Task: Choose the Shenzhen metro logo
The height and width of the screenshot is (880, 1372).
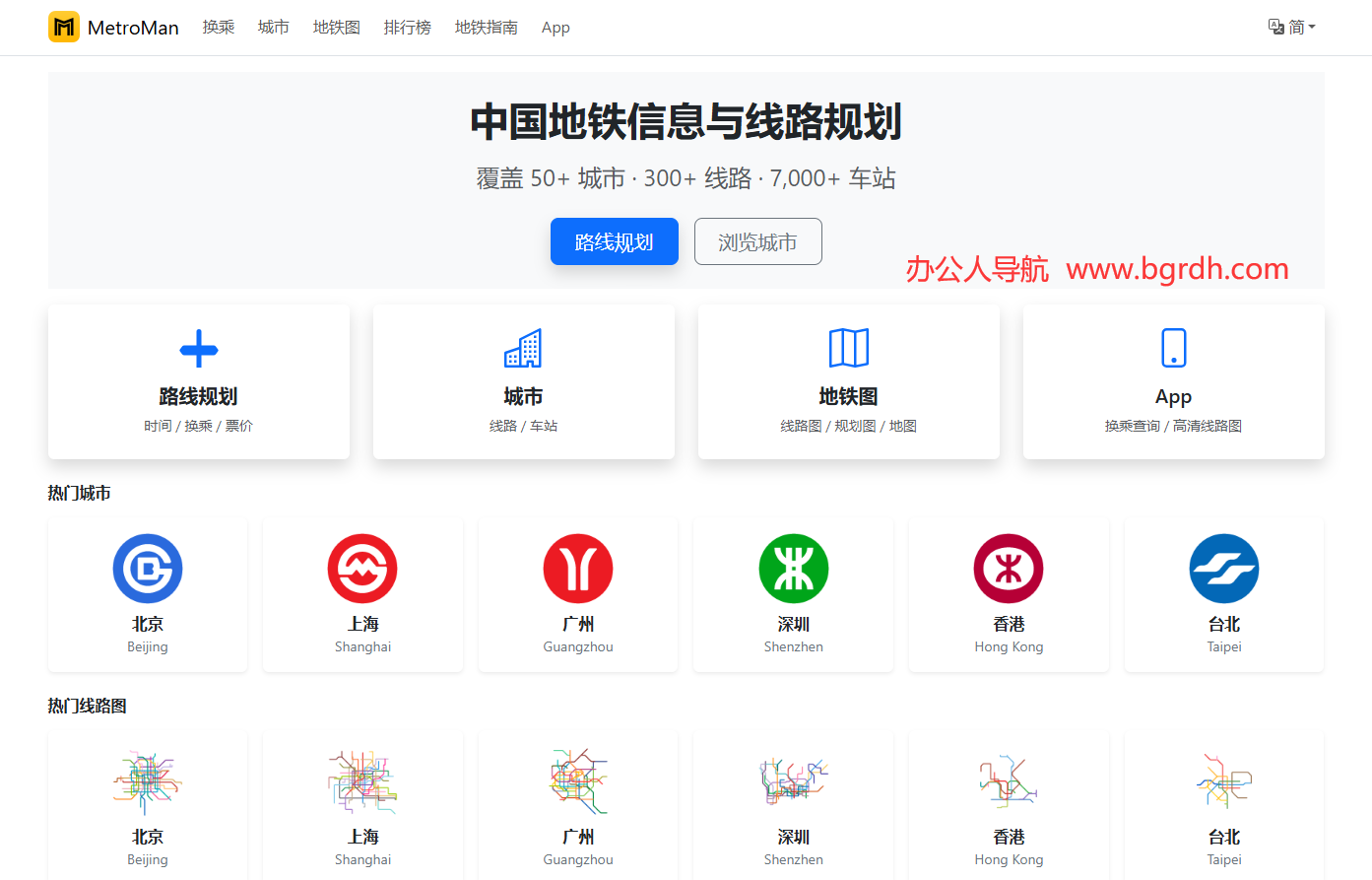Action: pyautogui.click(x=793, y=569)
